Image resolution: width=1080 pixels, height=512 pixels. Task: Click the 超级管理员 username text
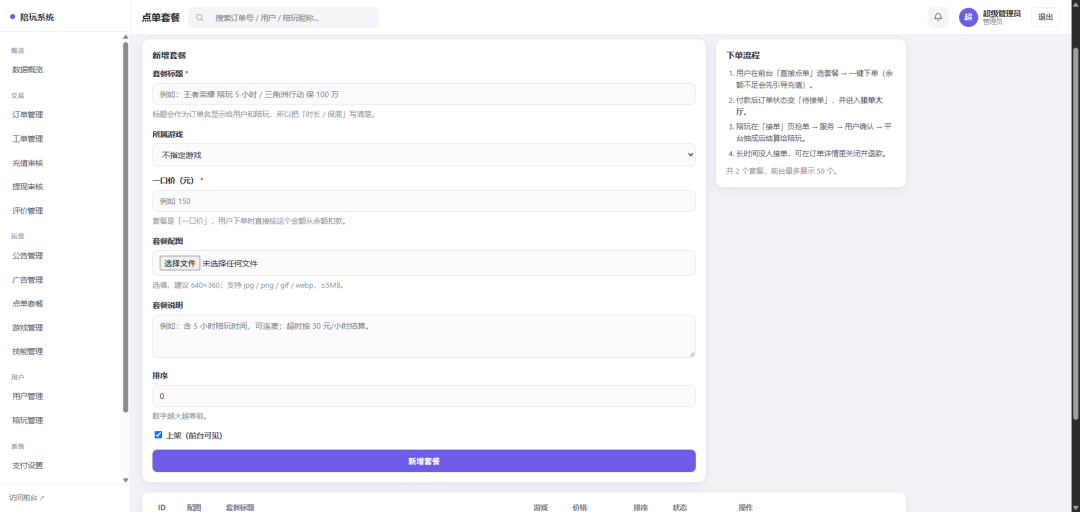pyautogui.click(x=1001, y=13)
